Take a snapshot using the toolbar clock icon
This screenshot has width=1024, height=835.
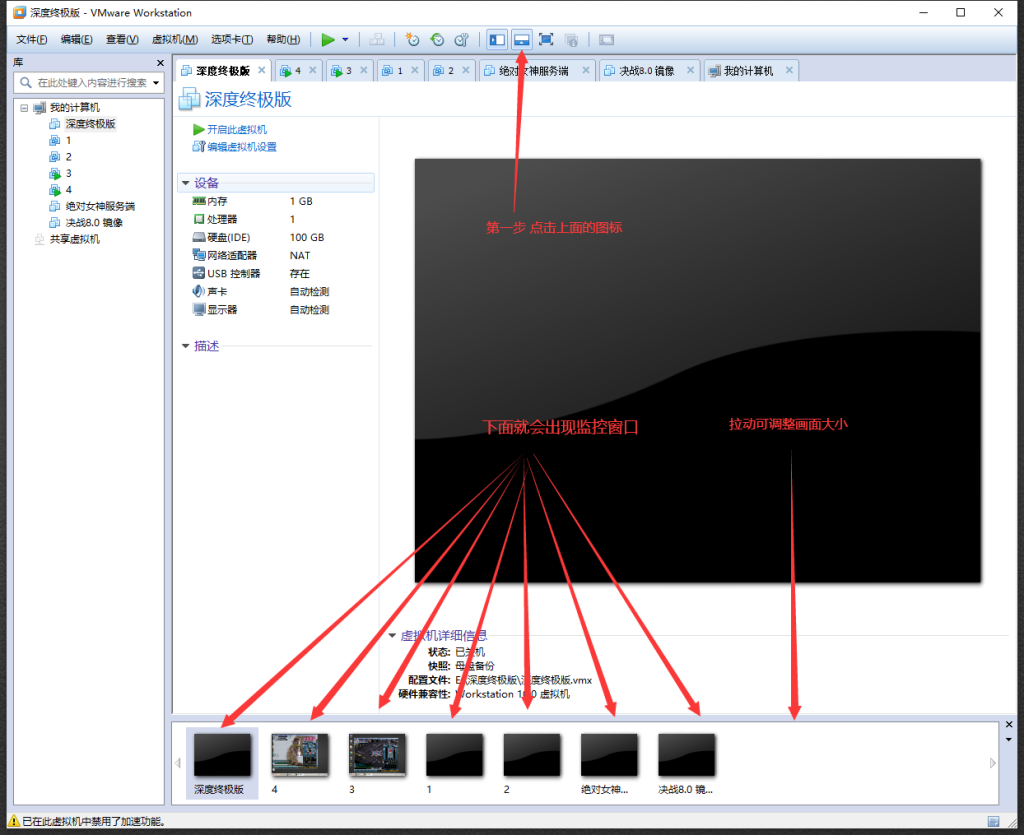[412, 40]
